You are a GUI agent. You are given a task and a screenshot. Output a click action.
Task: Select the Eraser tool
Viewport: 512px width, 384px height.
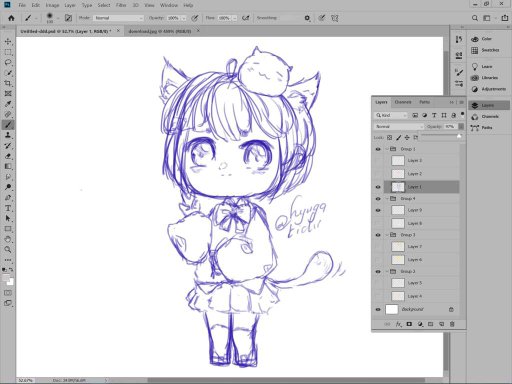click(8, 156)
